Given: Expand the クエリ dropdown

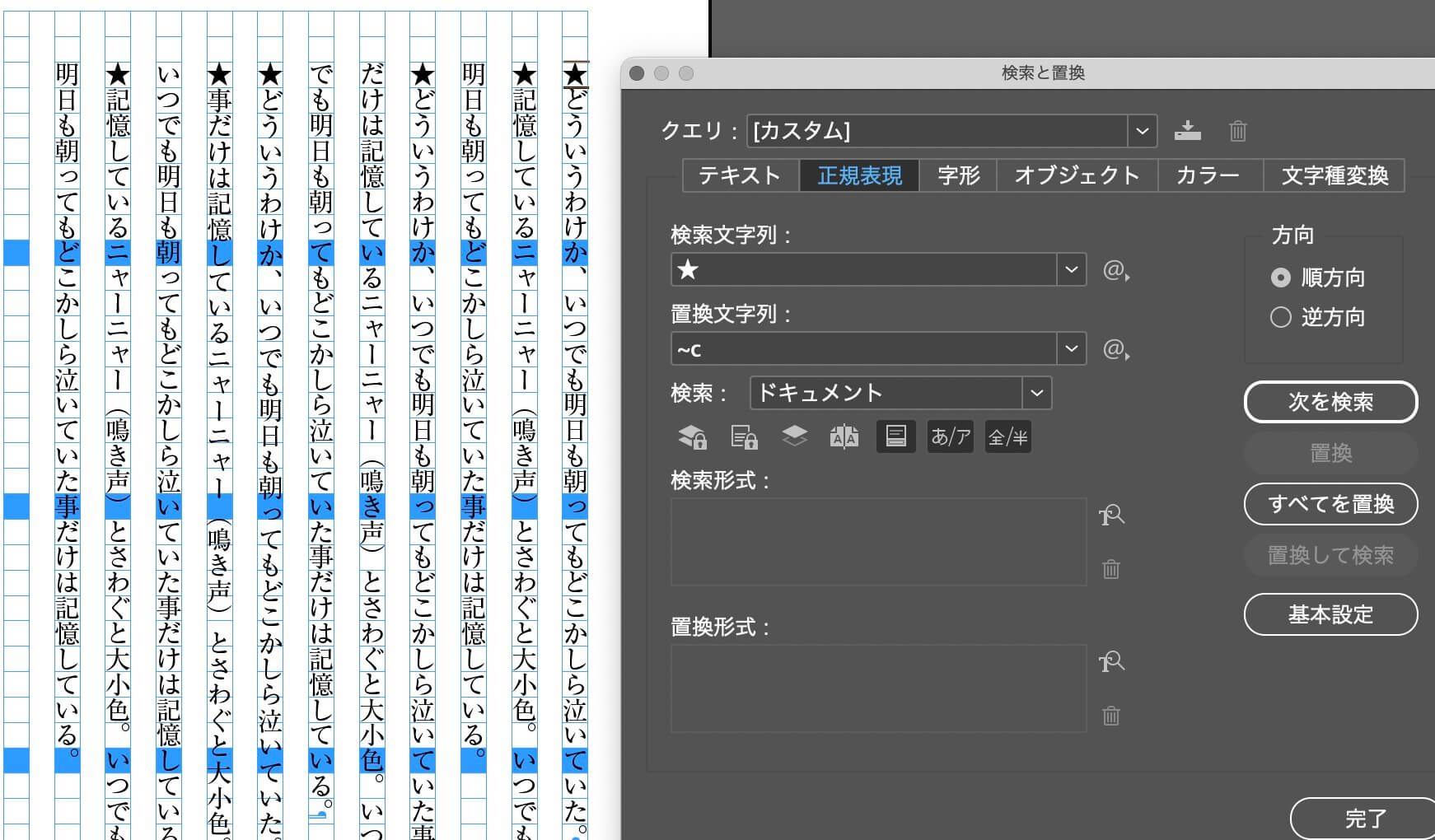Looking at the screenshot, I should [x=1142, y=131].
